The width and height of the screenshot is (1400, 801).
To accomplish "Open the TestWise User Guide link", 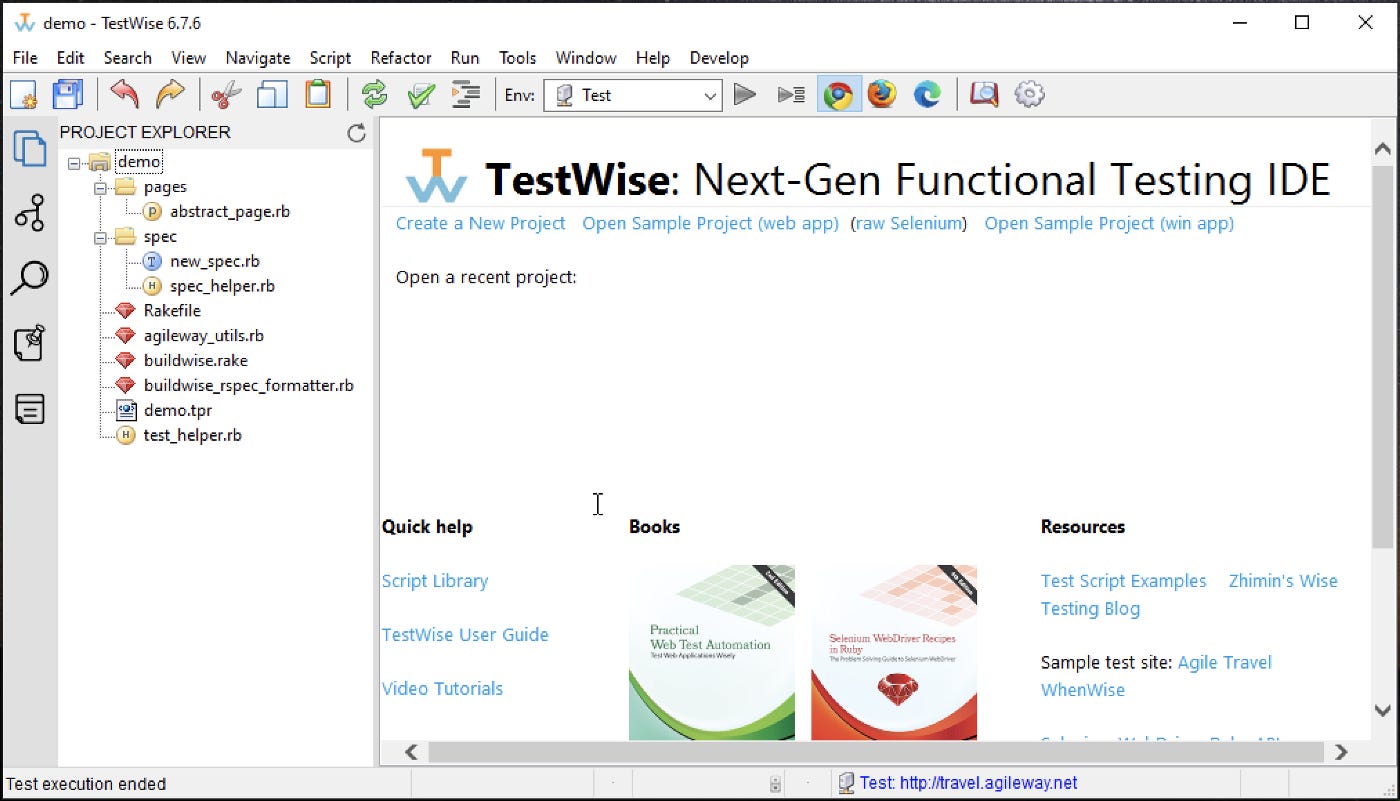I will [465, 635].
